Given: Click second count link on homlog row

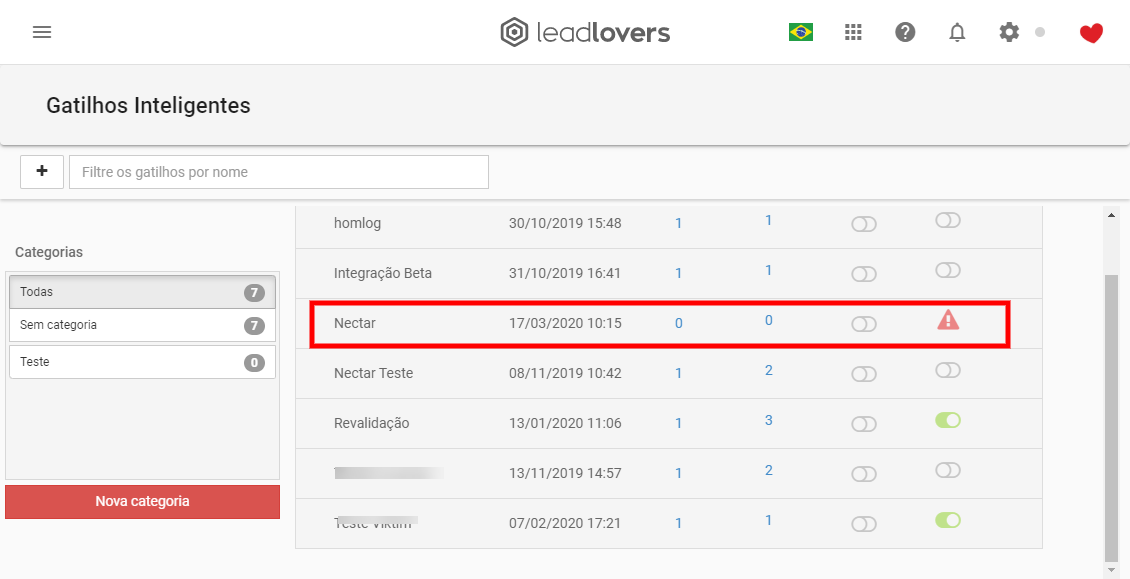Looking at the screenshot, I should pos(768,220).
